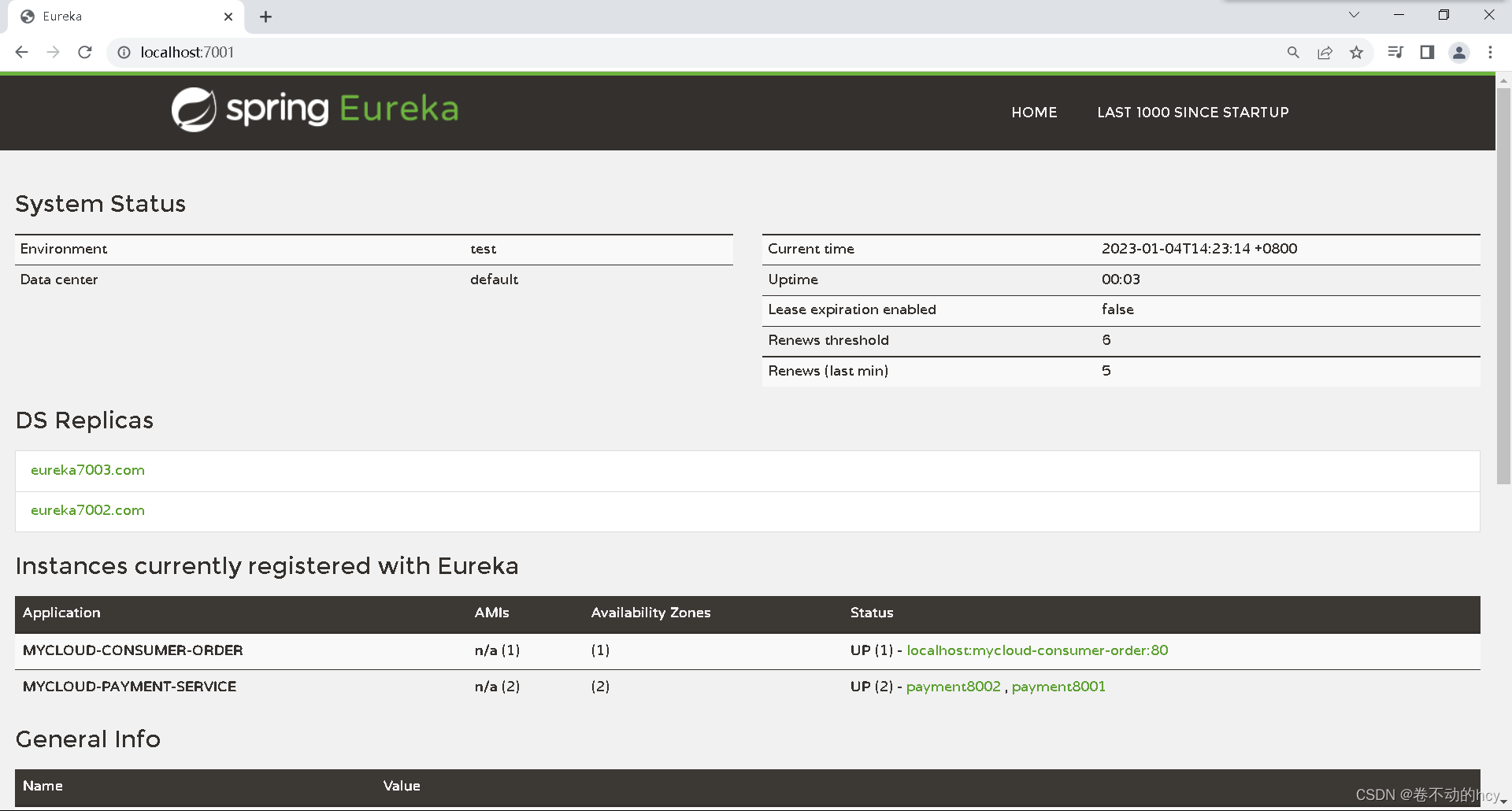Open the eureka7003.com replica link

click(87, 470)
